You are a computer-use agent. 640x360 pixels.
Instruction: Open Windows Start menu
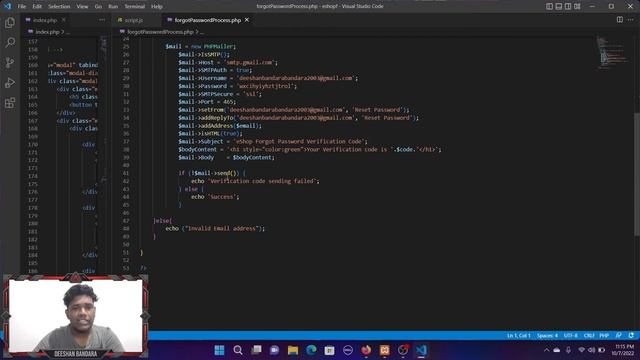pos(219,350)
